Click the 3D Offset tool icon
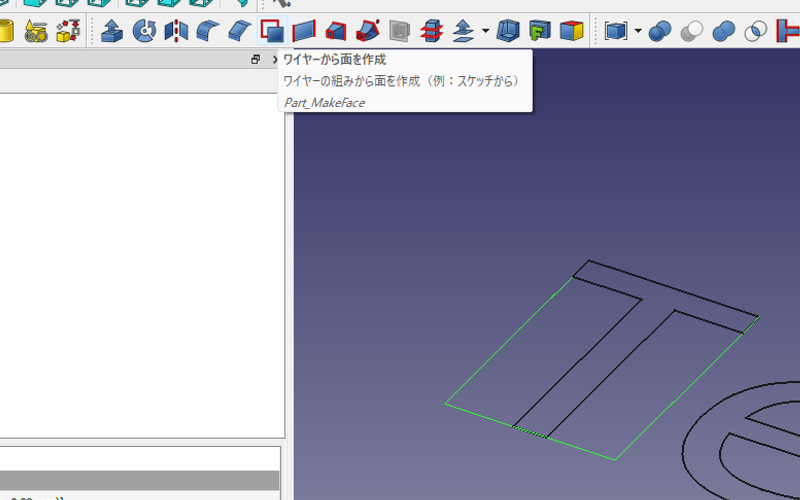The image size is (800, 500). pyautogui.click(x=463, y=31)
